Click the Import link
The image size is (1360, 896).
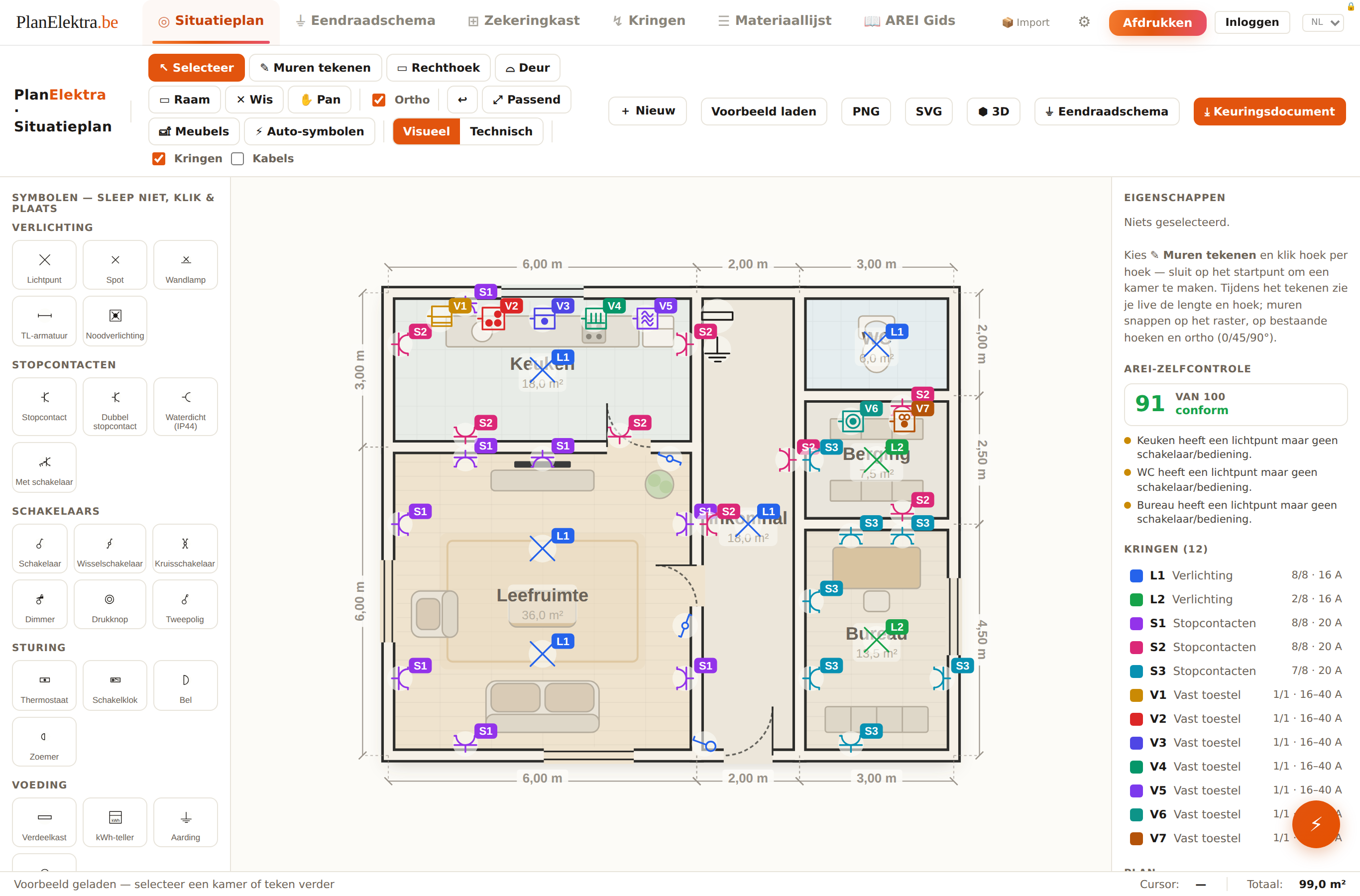coord(1025,22)
